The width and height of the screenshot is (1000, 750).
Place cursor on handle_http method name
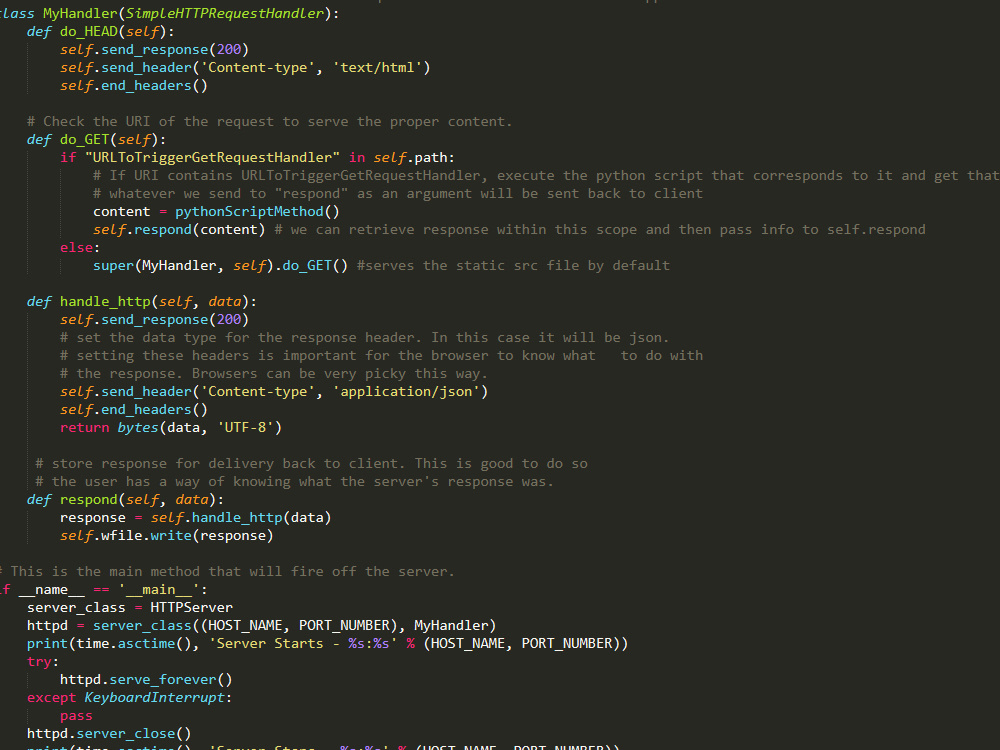click(105, 302)
